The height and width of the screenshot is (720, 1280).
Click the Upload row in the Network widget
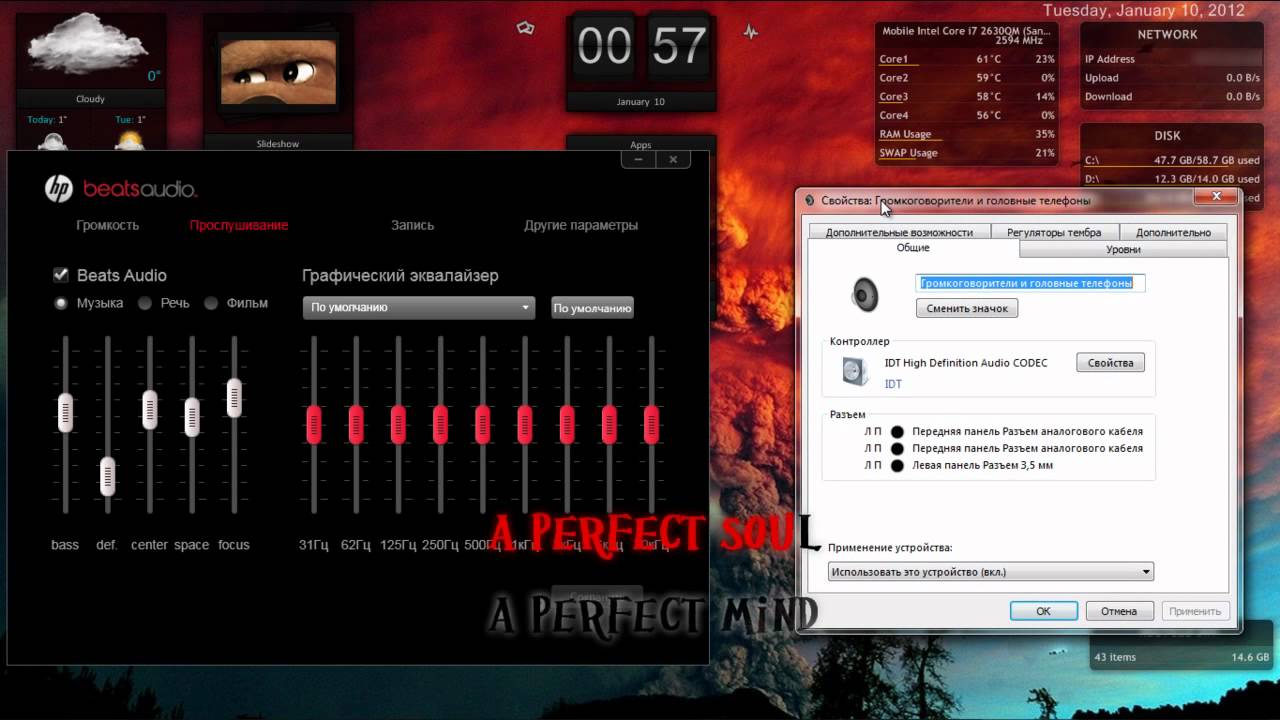pyautogui.click(x=1172, y=78)
